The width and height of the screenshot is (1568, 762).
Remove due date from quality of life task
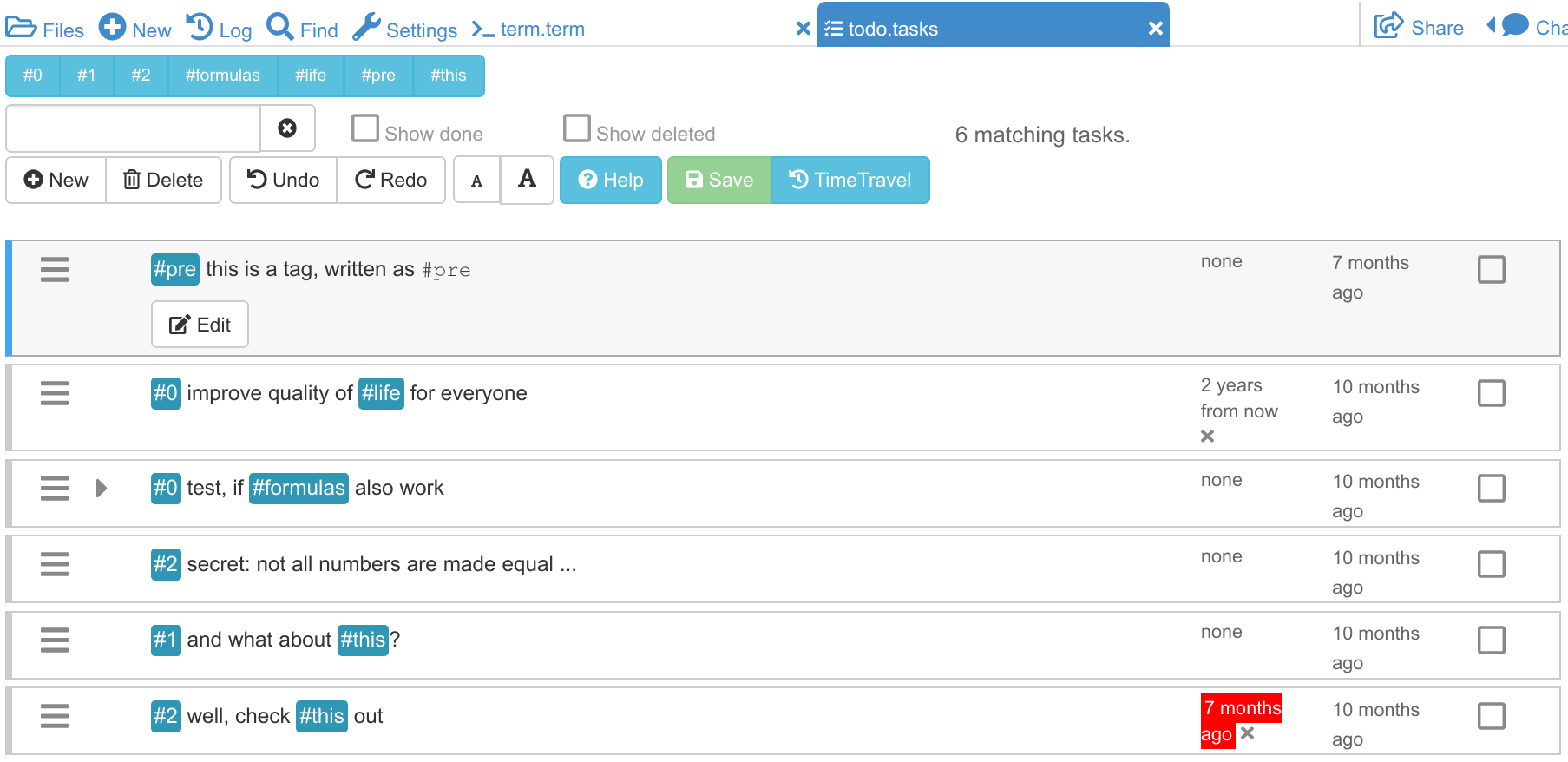click(x=1207, y=437)
